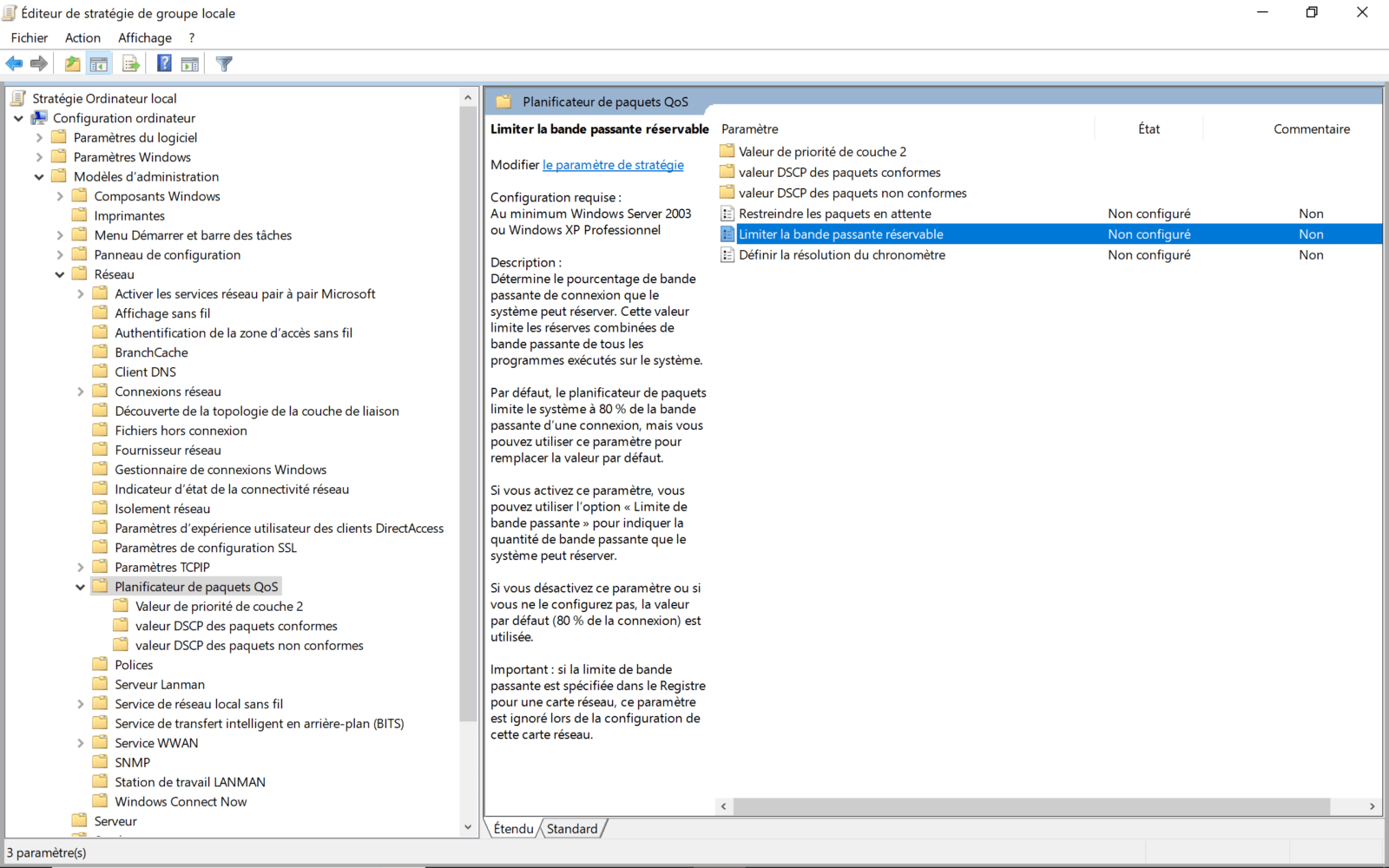Click the Isolement réseau folder icon
The image size is (1389, 868).
101,508
